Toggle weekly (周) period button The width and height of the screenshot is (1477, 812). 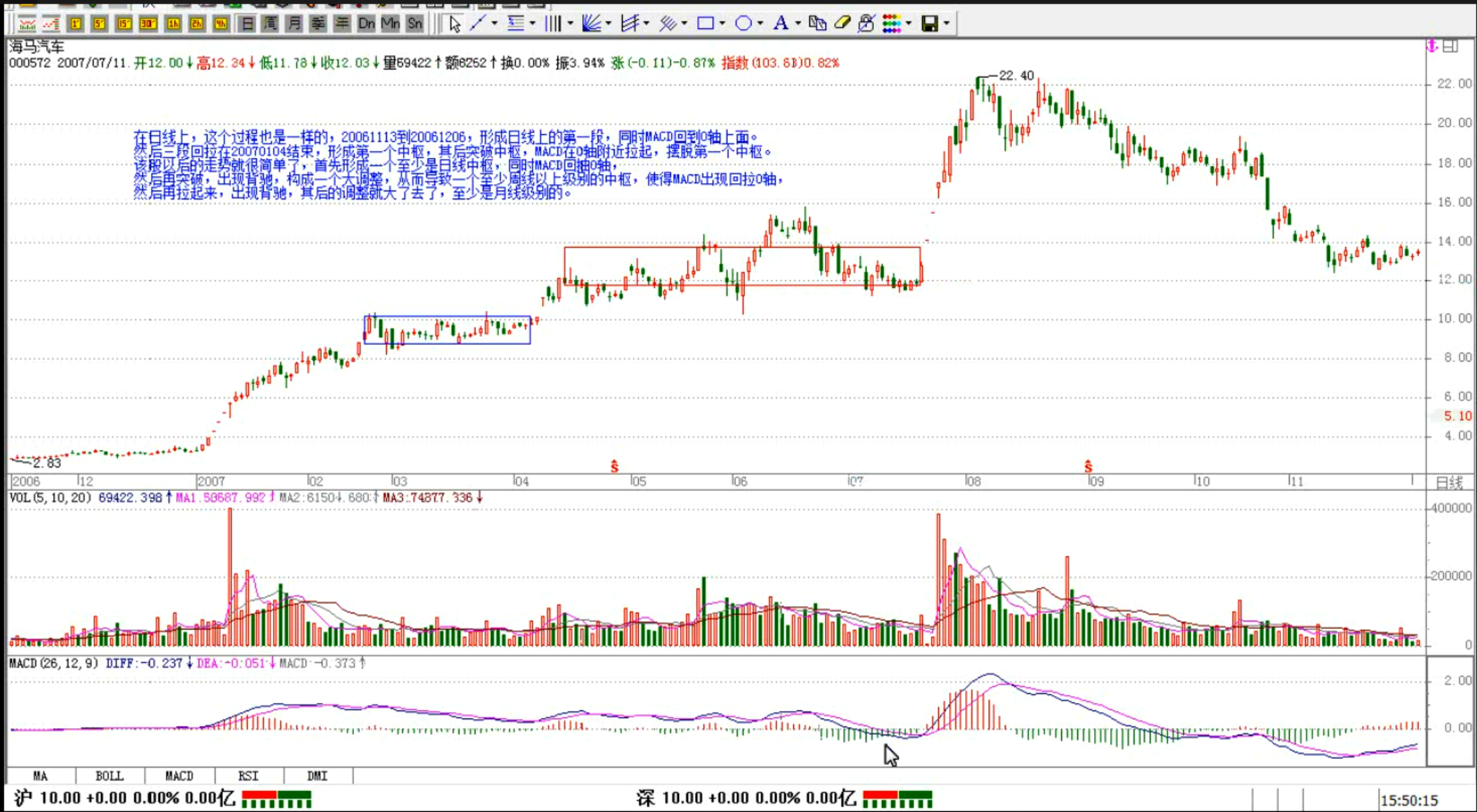[x=271, y=24]
